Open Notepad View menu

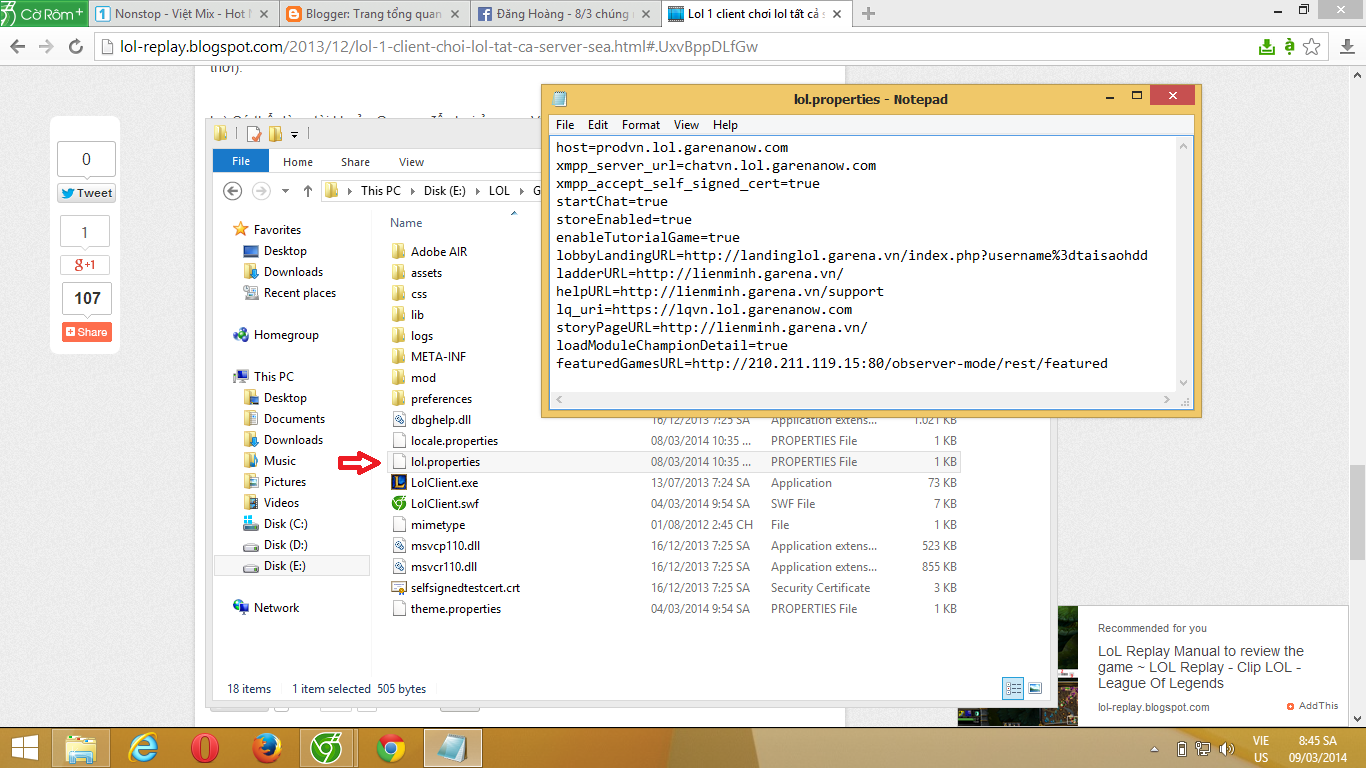686,125
